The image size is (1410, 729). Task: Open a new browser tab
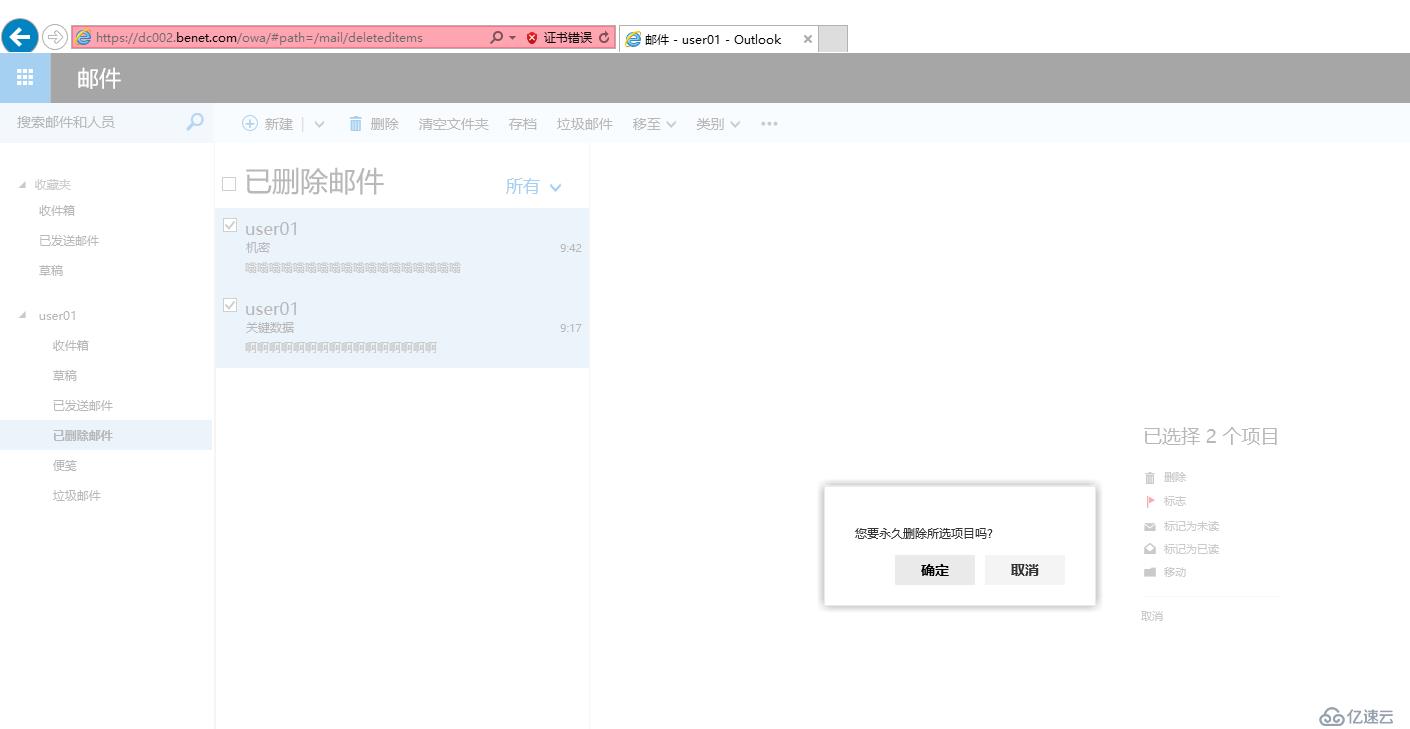(833, 39)
